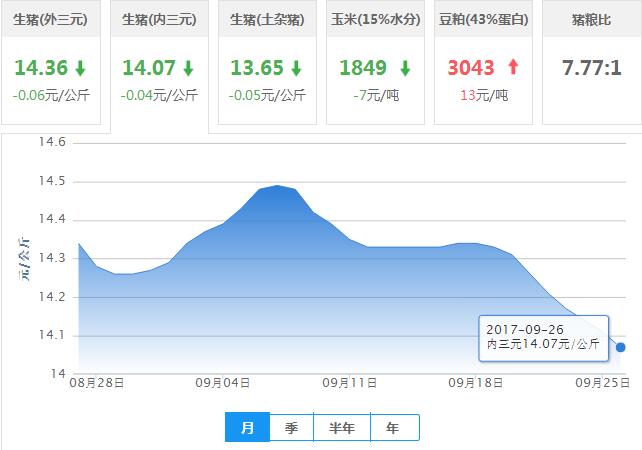Set the chart period to 年
This screenshot has height=450, width=642.
(x=393, y=428)
